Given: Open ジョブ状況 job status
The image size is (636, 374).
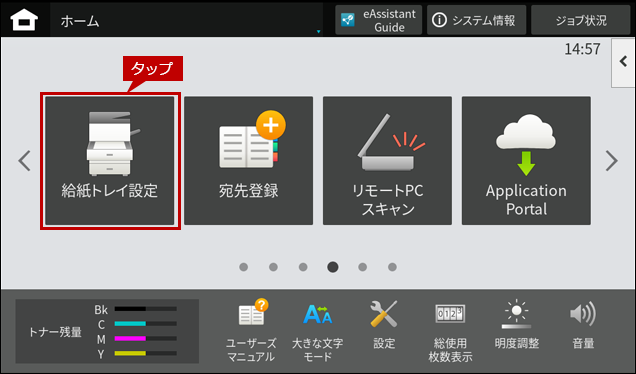Looking at the screenshot, I should click(580, 20).
